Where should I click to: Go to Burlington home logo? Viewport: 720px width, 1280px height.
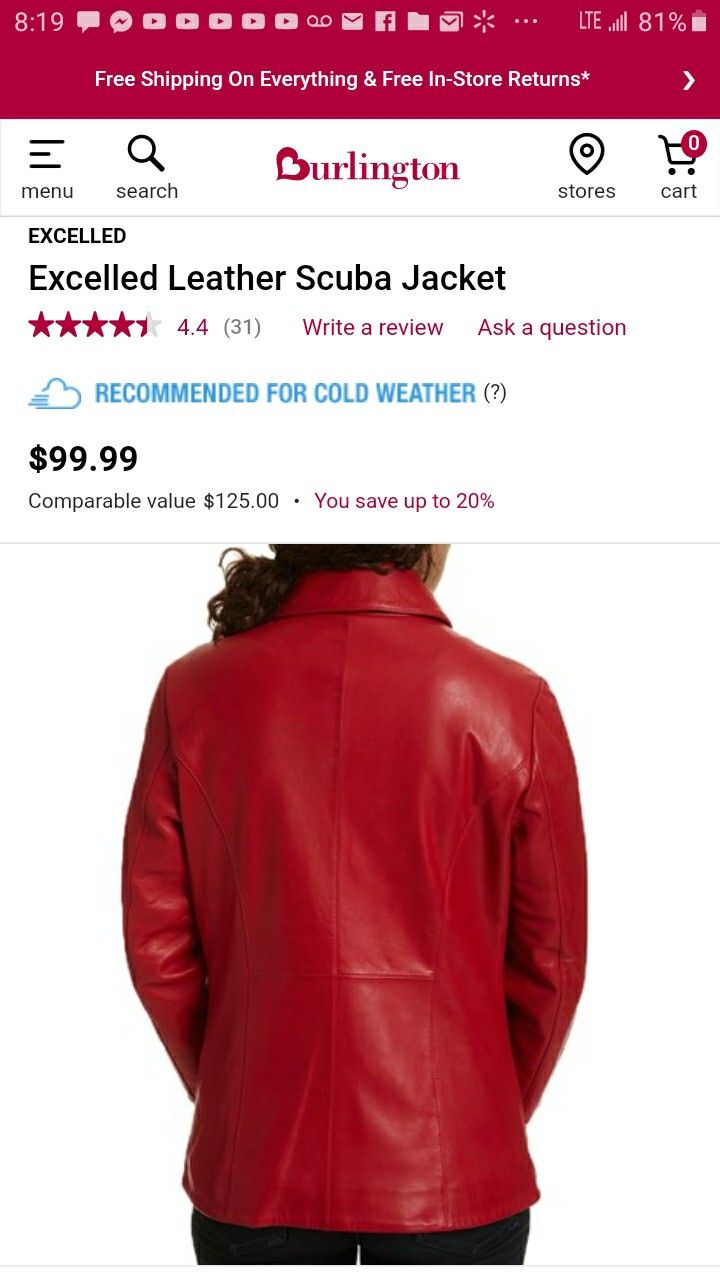[367, 167]
